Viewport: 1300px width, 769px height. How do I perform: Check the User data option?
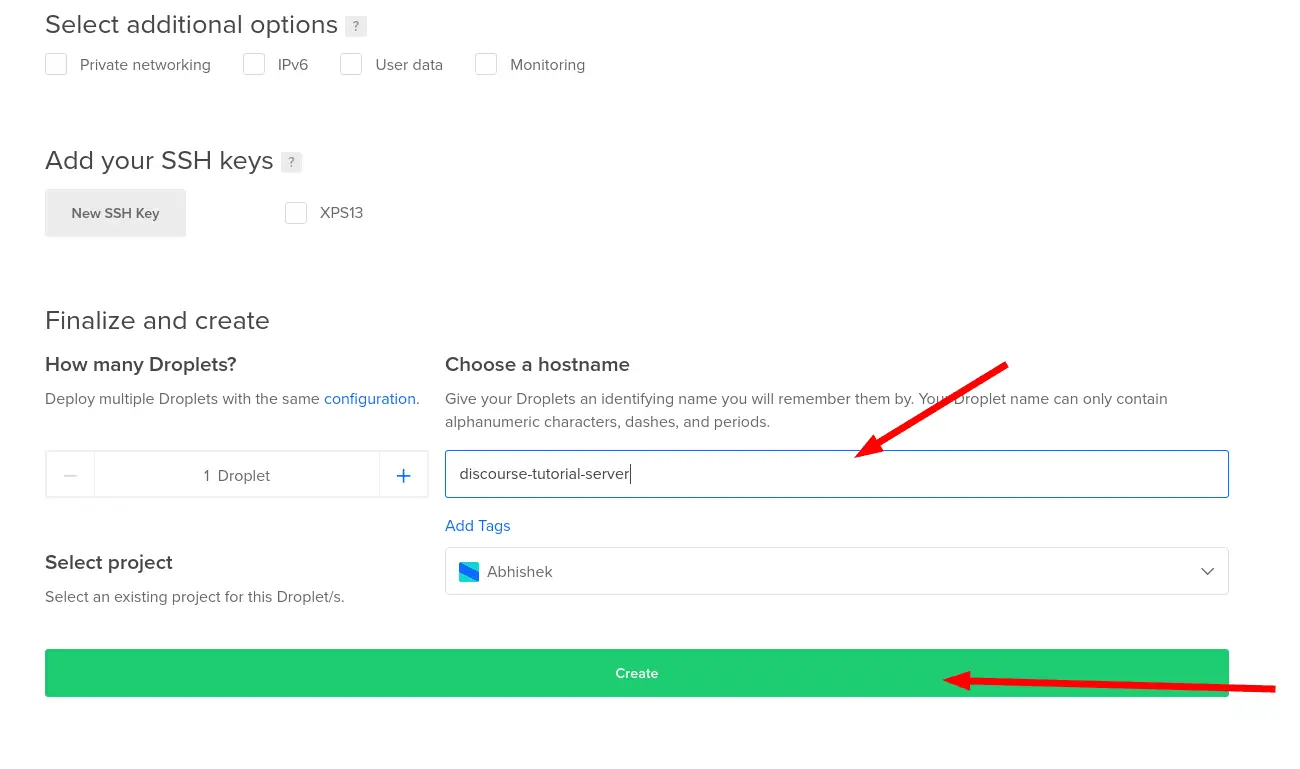pos(351,65)
